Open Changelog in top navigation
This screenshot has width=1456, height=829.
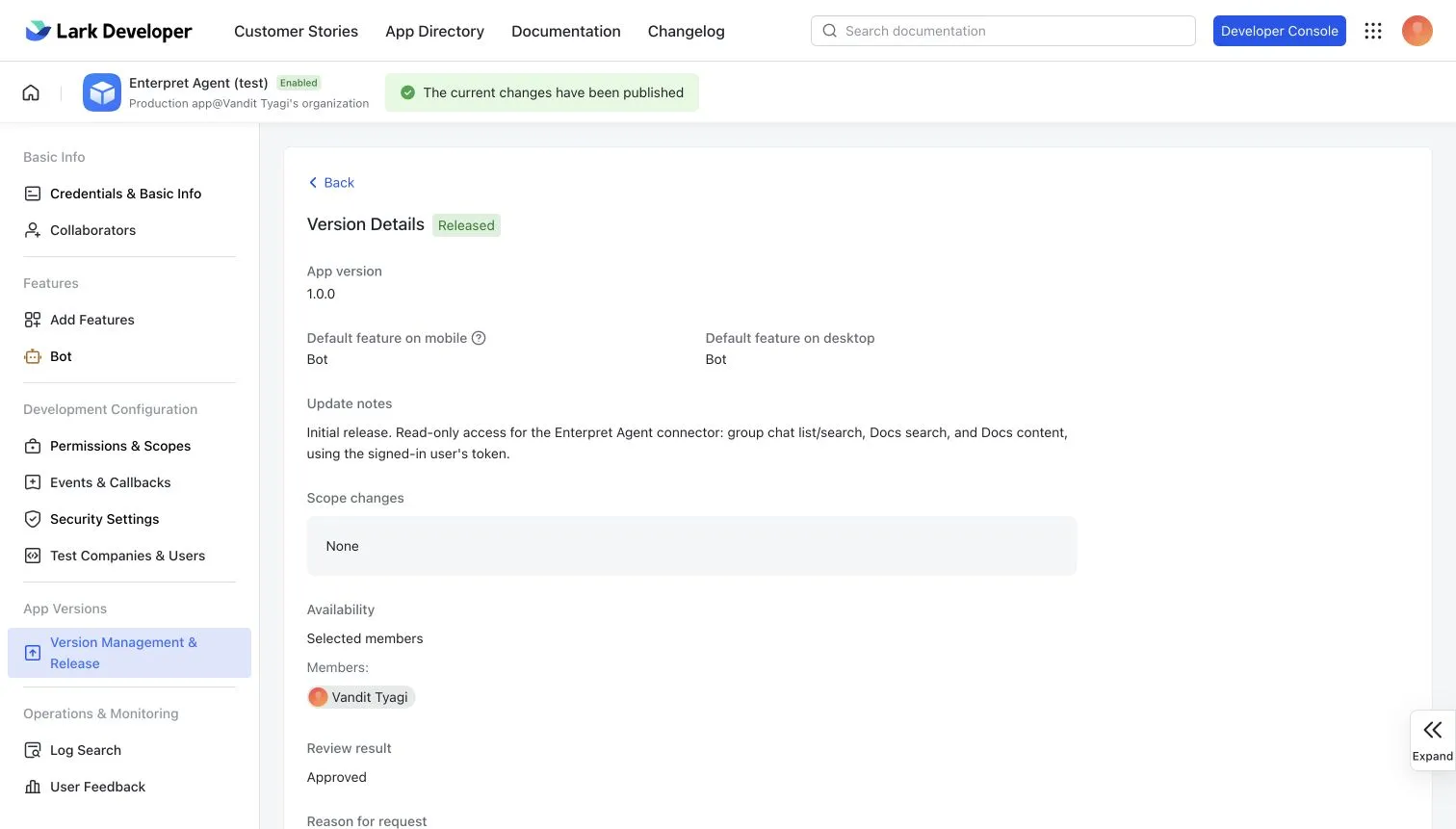[687, 31]
